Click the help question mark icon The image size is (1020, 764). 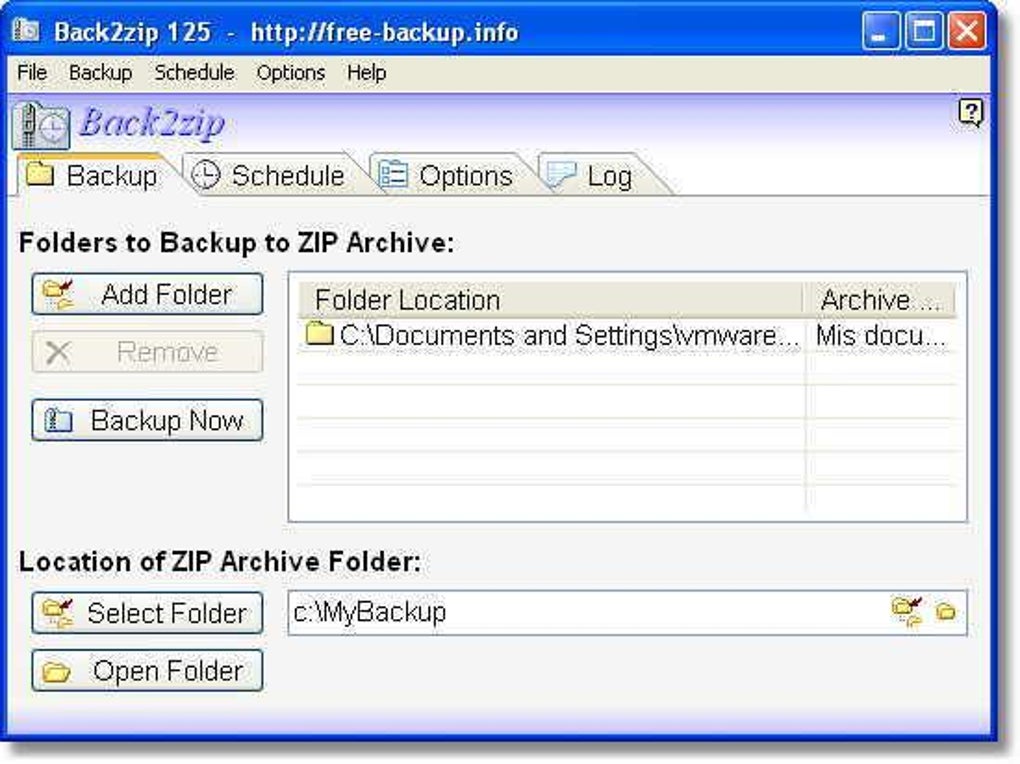971,113
